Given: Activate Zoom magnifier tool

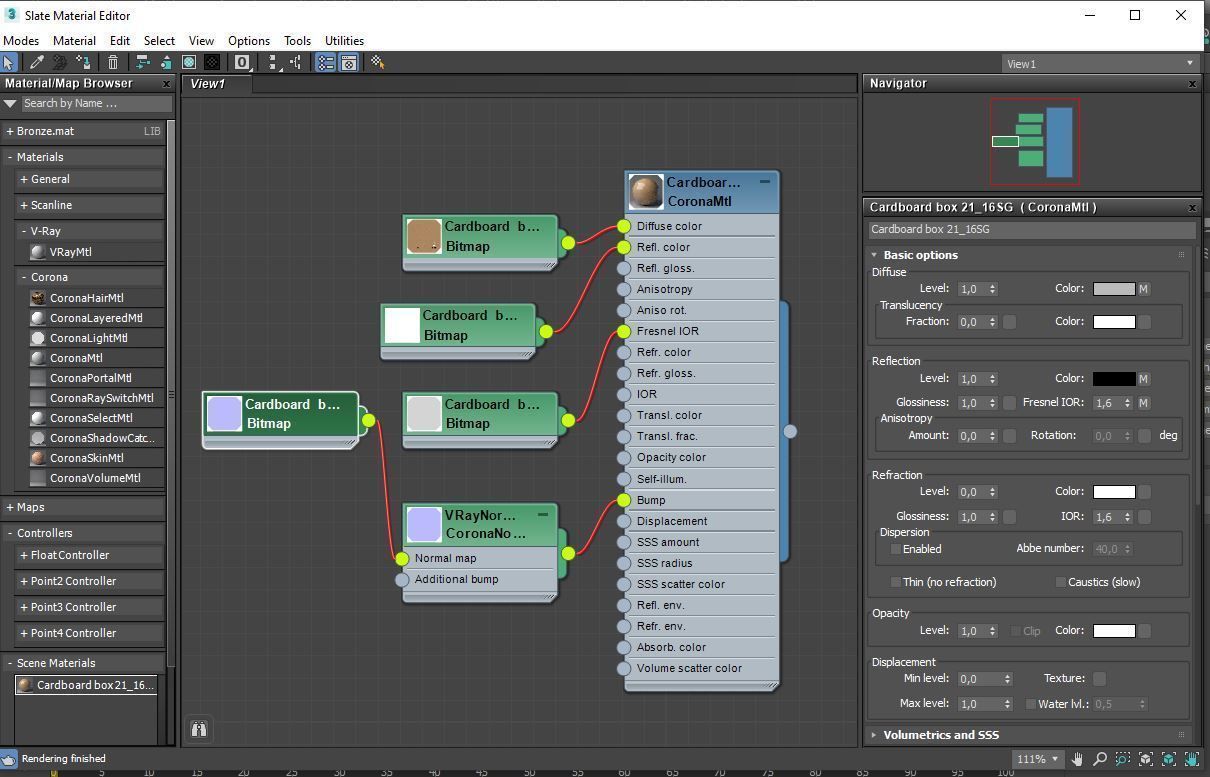Looking at the screenshot, I should (1100, 759).
